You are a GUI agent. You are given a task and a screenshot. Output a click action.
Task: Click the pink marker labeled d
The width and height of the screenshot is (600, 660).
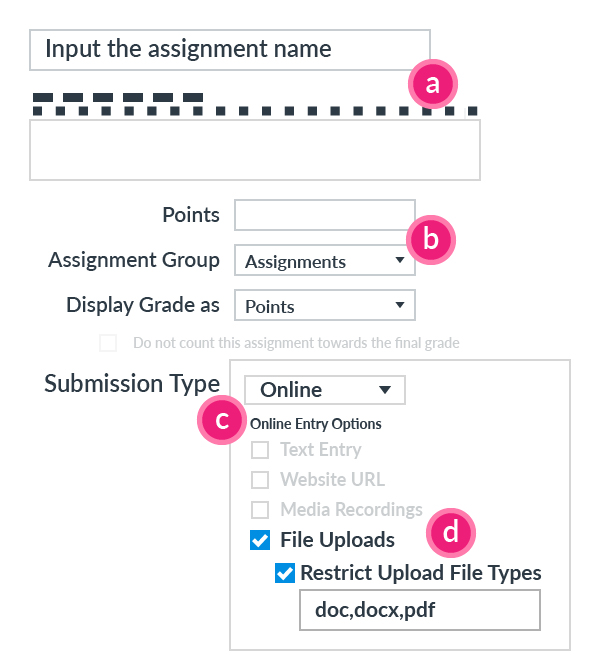point(451,533)
